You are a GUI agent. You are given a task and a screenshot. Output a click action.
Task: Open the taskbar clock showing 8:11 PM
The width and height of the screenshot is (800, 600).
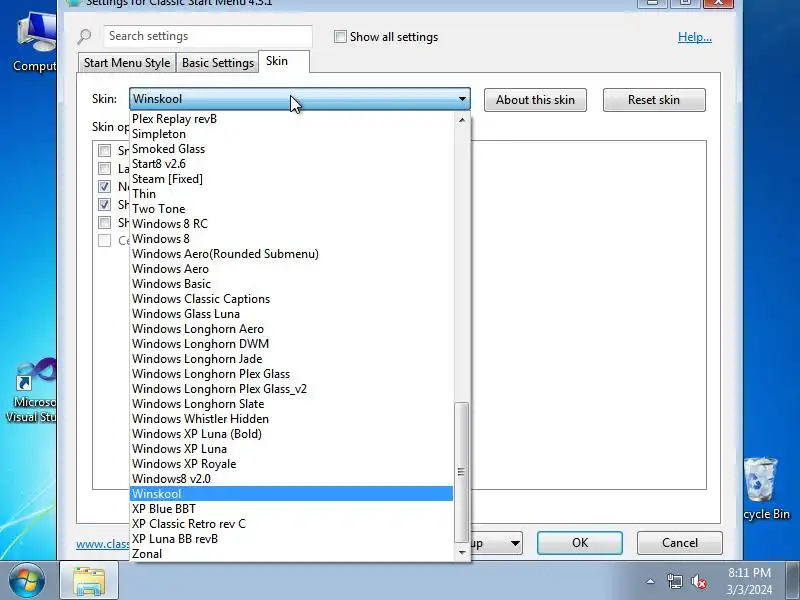749,581
